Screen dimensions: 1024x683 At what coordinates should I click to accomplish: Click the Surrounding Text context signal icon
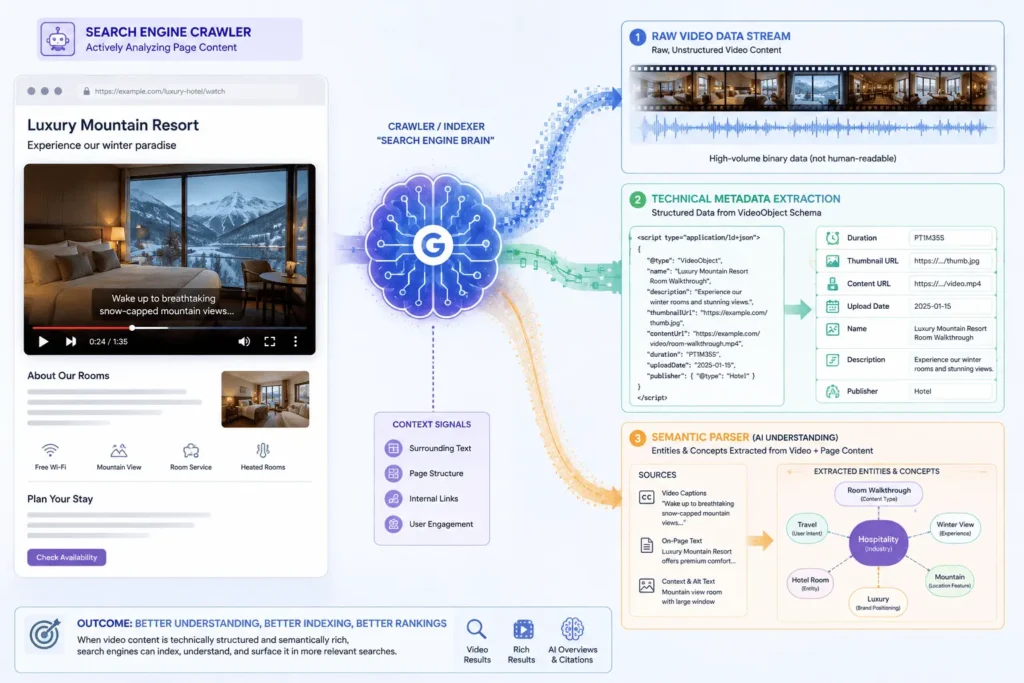coord(393,448)
